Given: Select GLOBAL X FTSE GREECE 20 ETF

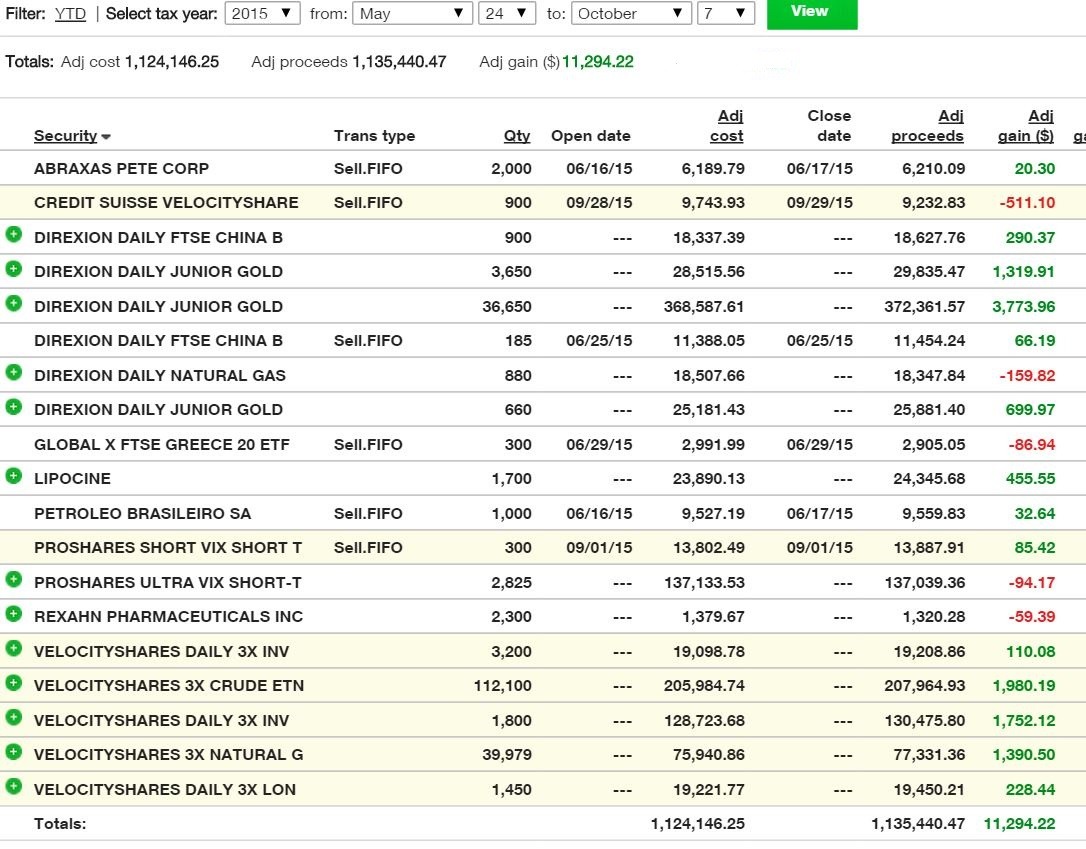Looking at the screenshot, I should [161, 445].
